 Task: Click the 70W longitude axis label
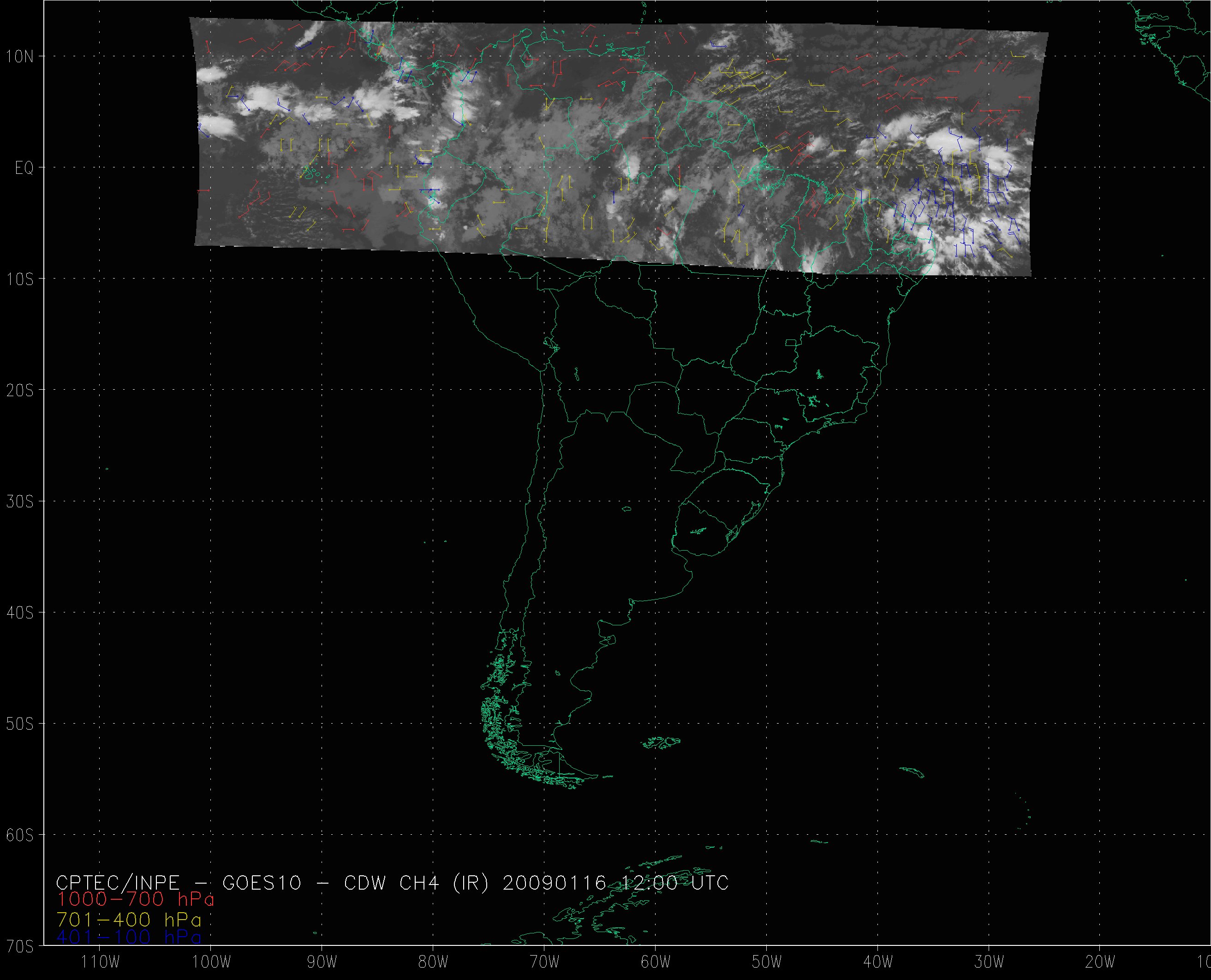545,962
